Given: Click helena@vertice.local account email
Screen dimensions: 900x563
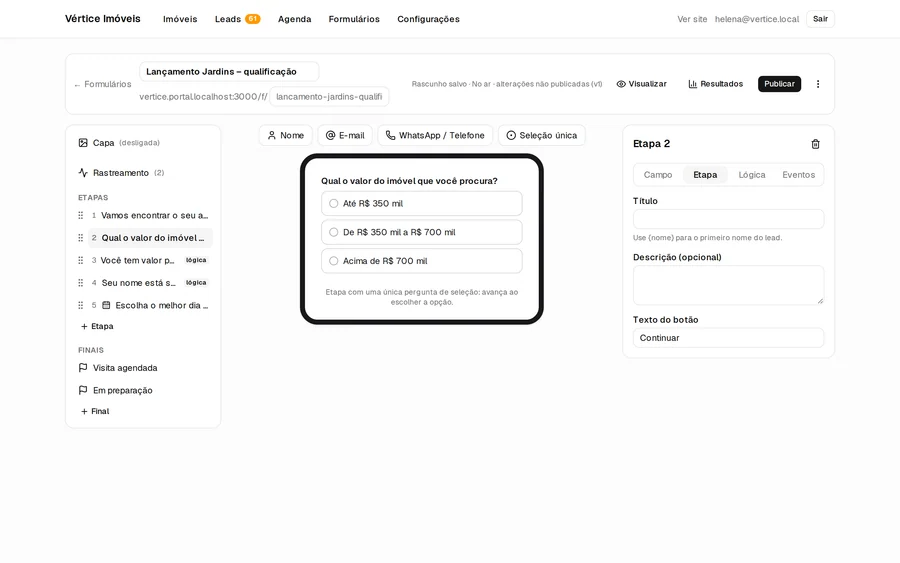Looking at the screenshot, I should (757, 19).
